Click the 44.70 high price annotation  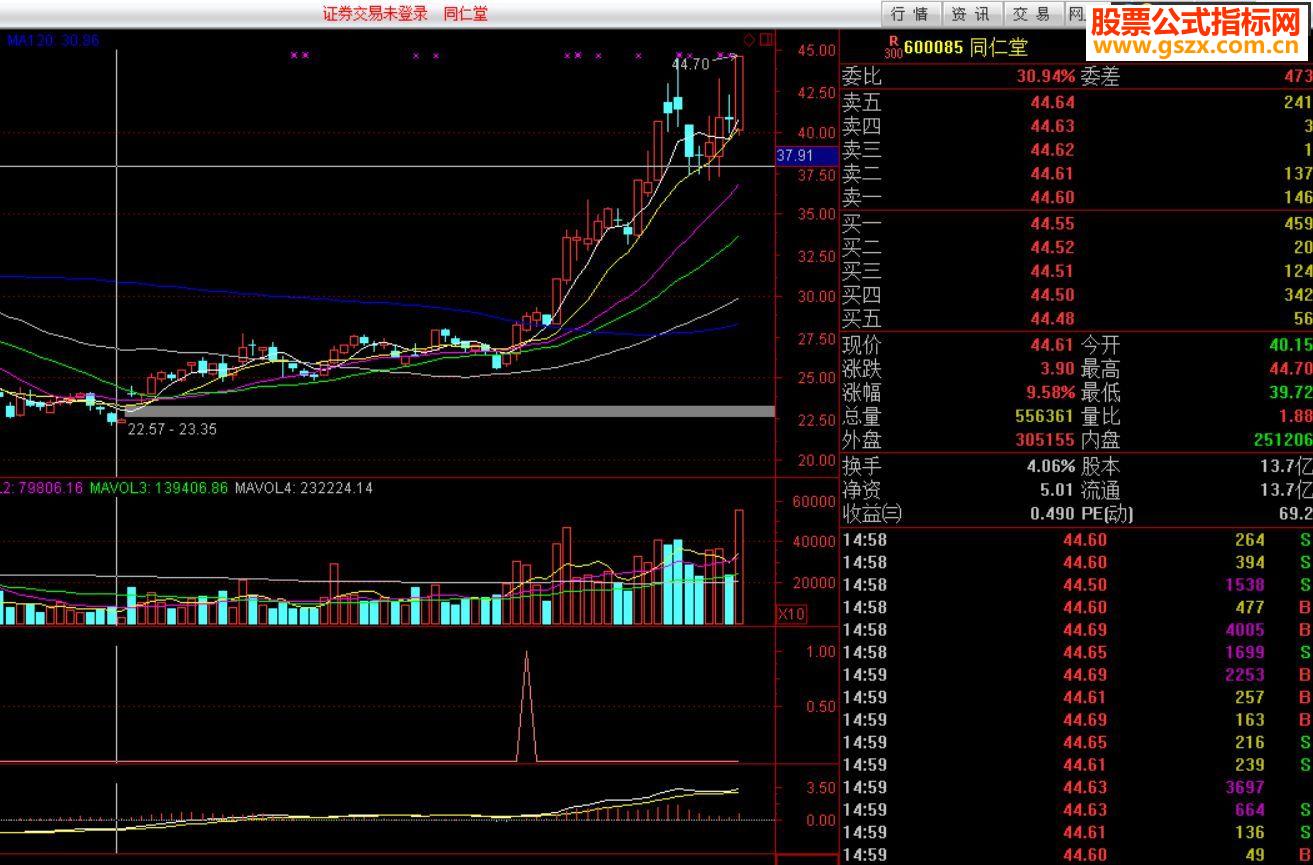pyautogui.click(x=690, y=64)
